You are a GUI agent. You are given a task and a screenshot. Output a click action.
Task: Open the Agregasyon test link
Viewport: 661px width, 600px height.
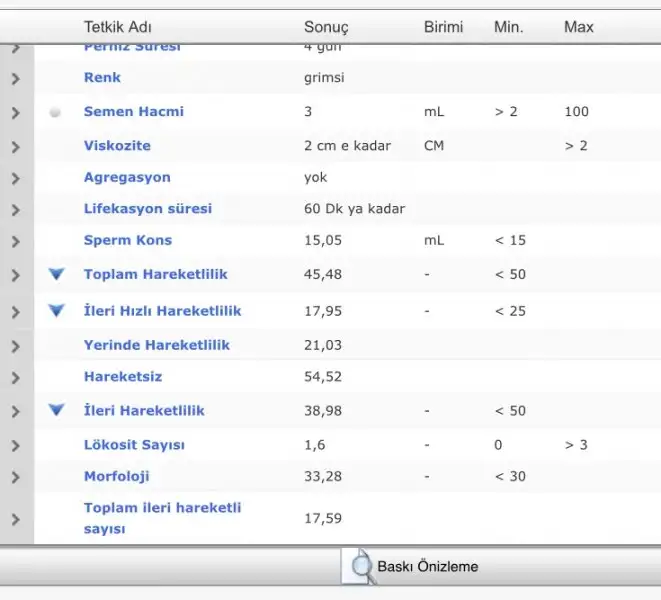click(127, 177)
